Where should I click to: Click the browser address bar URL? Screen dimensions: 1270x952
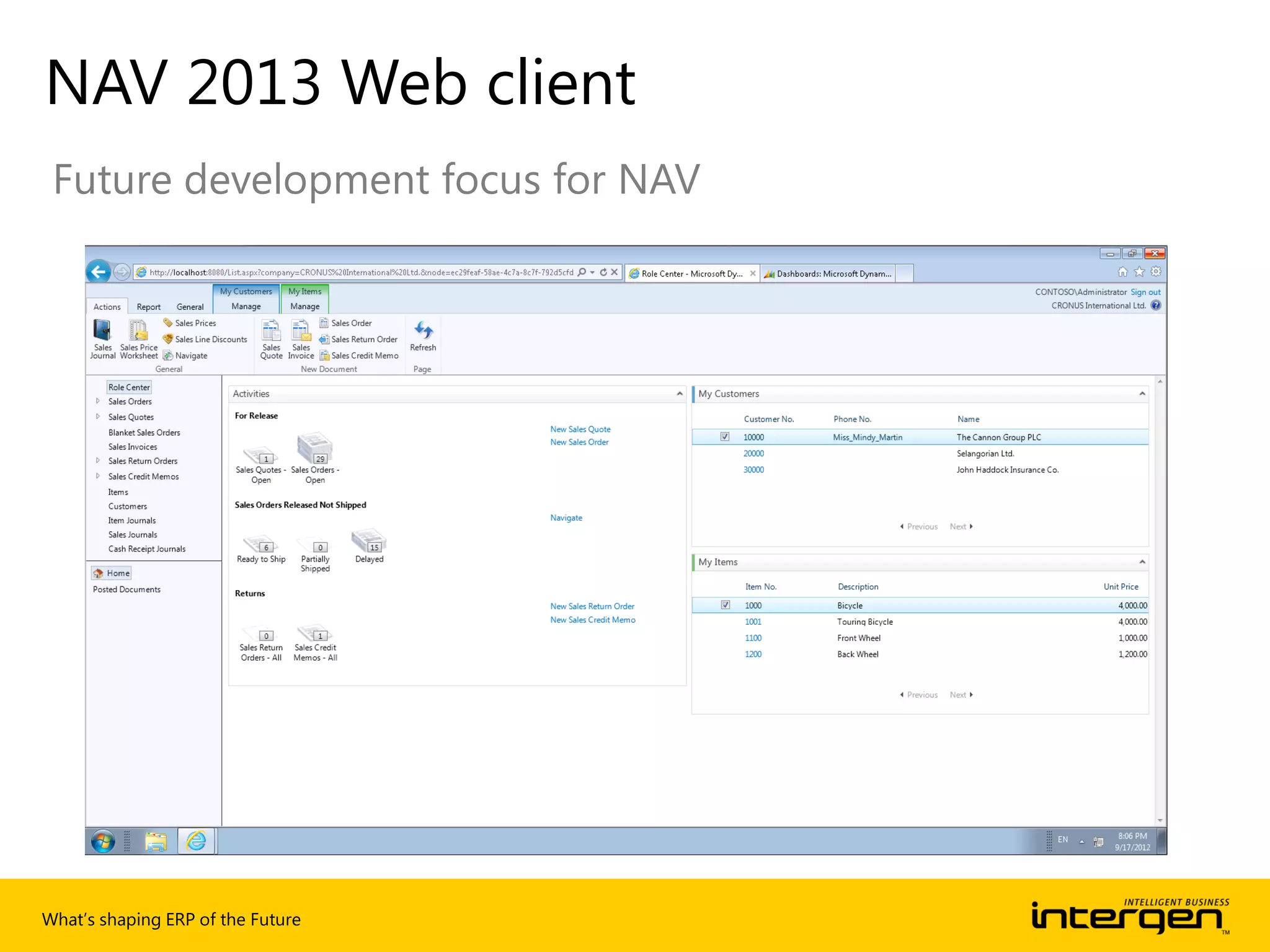[x=361, y=272]
